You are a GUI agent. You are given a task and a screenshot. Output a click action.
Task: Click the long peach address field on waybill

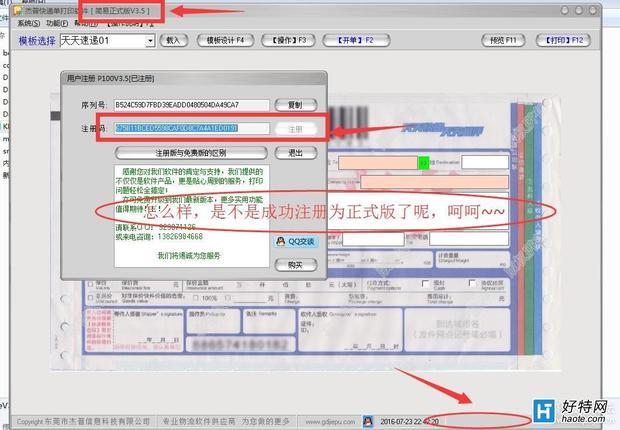tap(434, 182)
